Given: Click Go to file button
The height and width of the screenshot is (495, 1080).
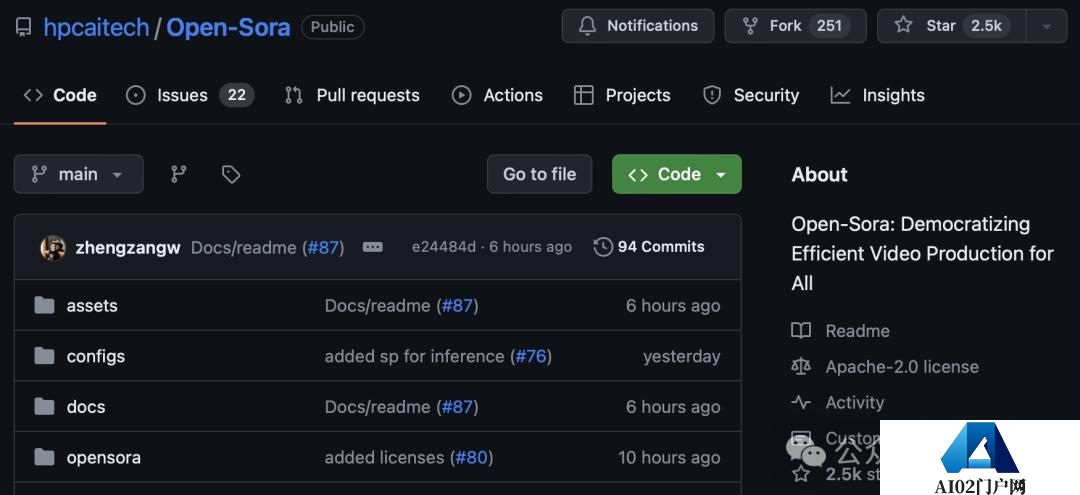Looking at the screenshot, I should pos(539,174).
